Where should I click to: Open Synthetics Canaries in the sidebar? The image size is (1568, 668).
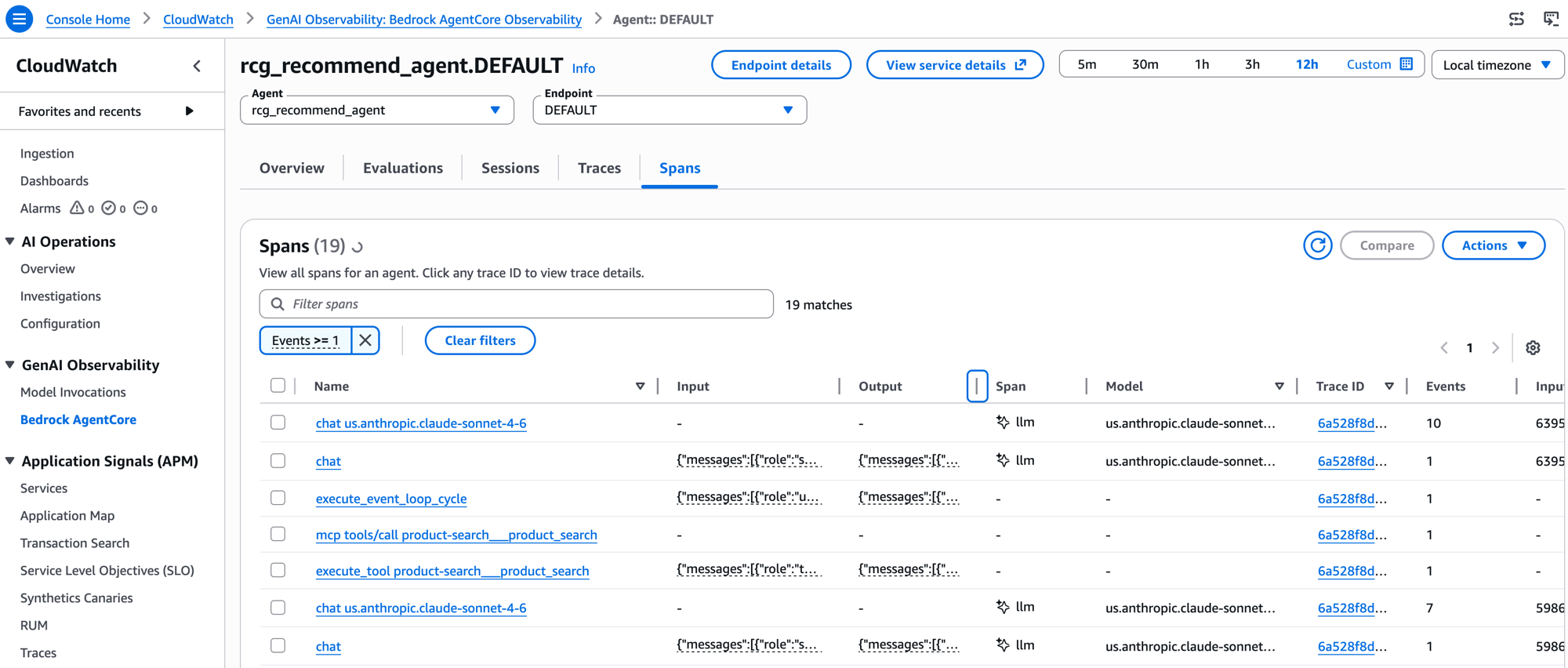click(x=77, y=598)
